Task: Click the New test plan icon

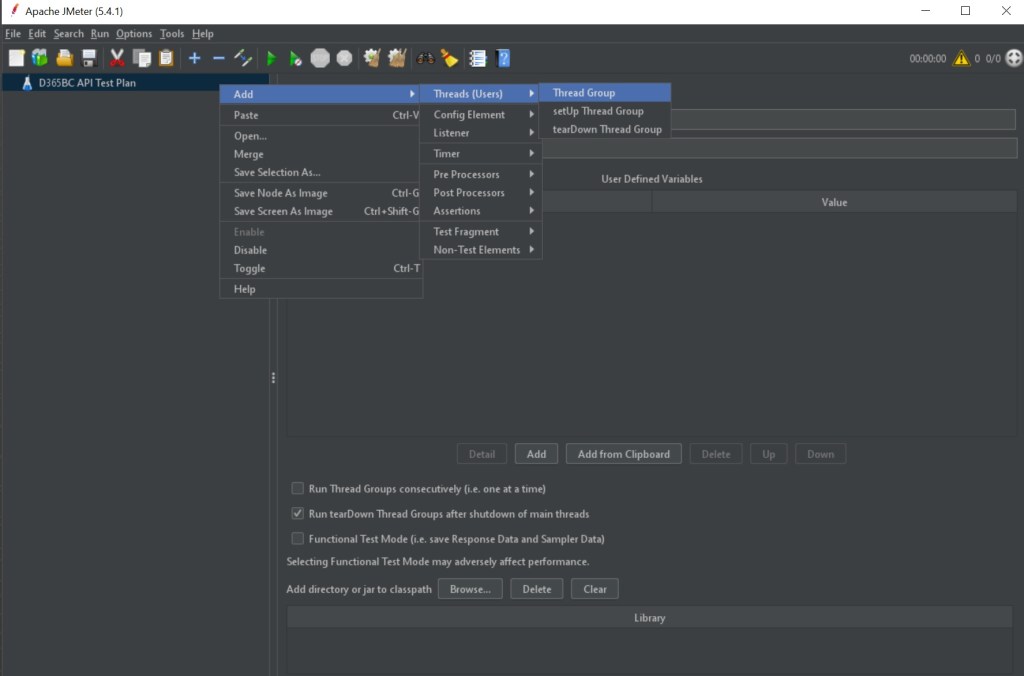Action: click(16, 59)
